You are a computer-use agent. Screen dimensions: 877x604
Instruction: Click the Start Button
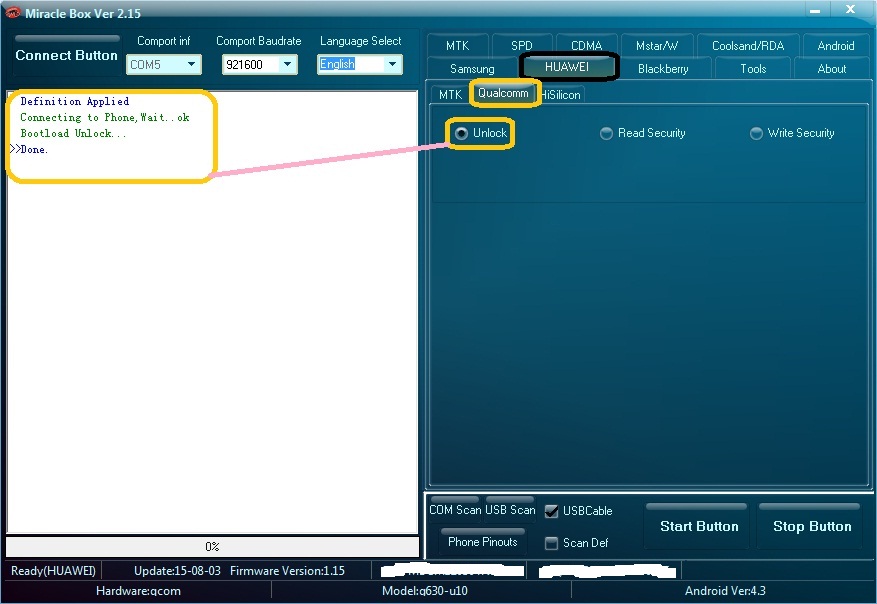(699, 526)
